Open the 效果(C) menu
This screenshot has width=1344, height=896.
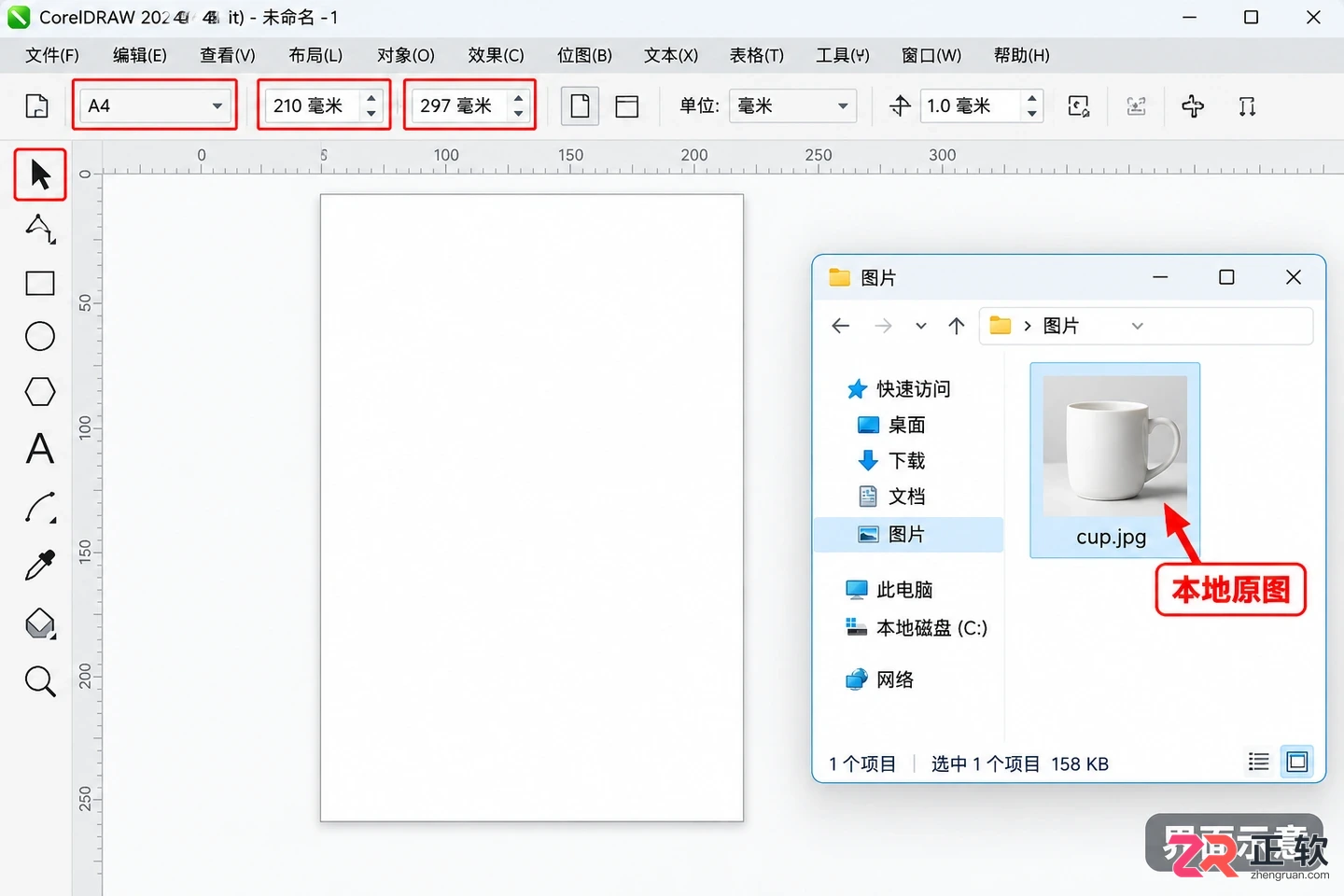(496, 55)
